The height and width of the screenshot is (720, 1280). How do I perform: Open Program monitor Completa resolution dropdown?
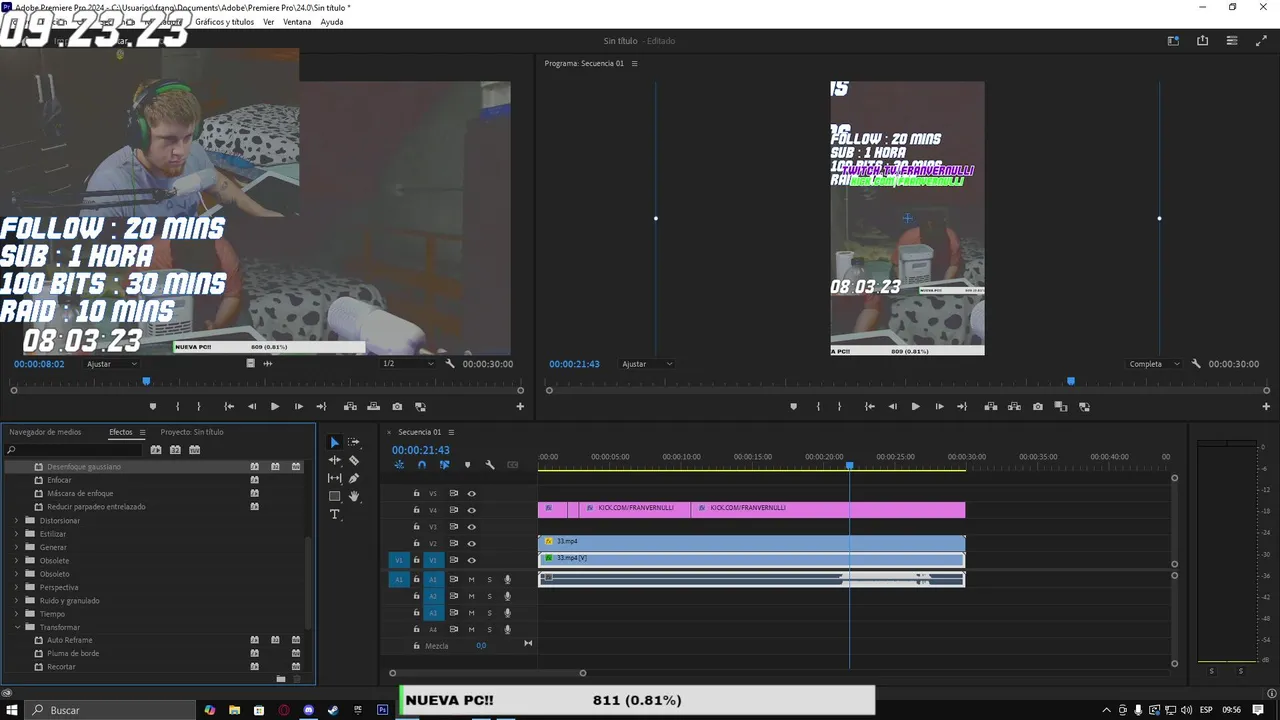pyautogui.click(x=1154, y=364)
